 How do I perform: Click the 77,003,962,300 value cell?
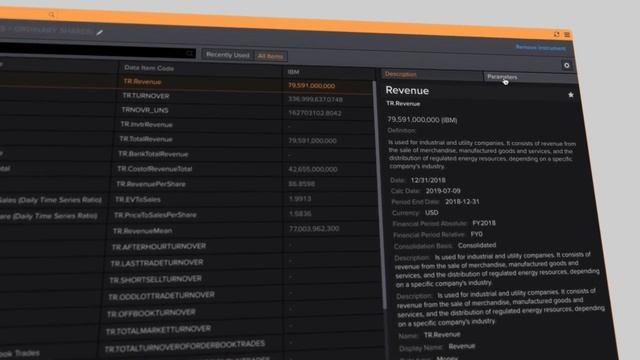(x=314, y=229)
